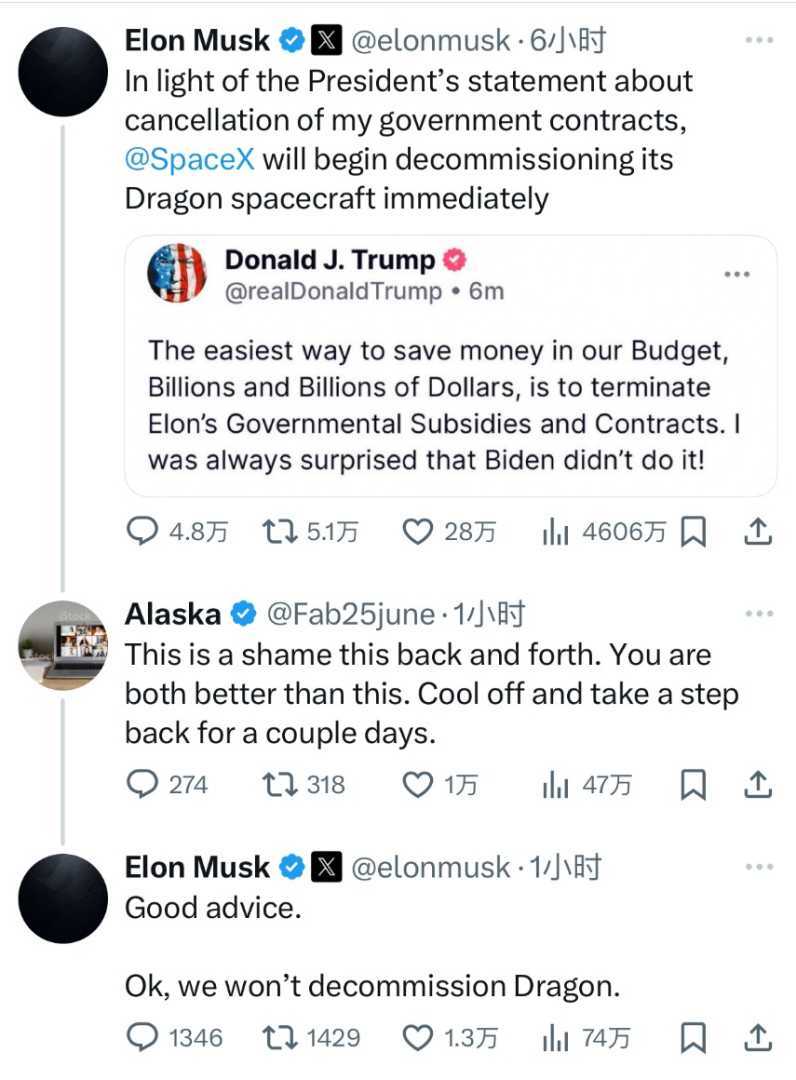View Alaska's profile picture

[62, 645]
